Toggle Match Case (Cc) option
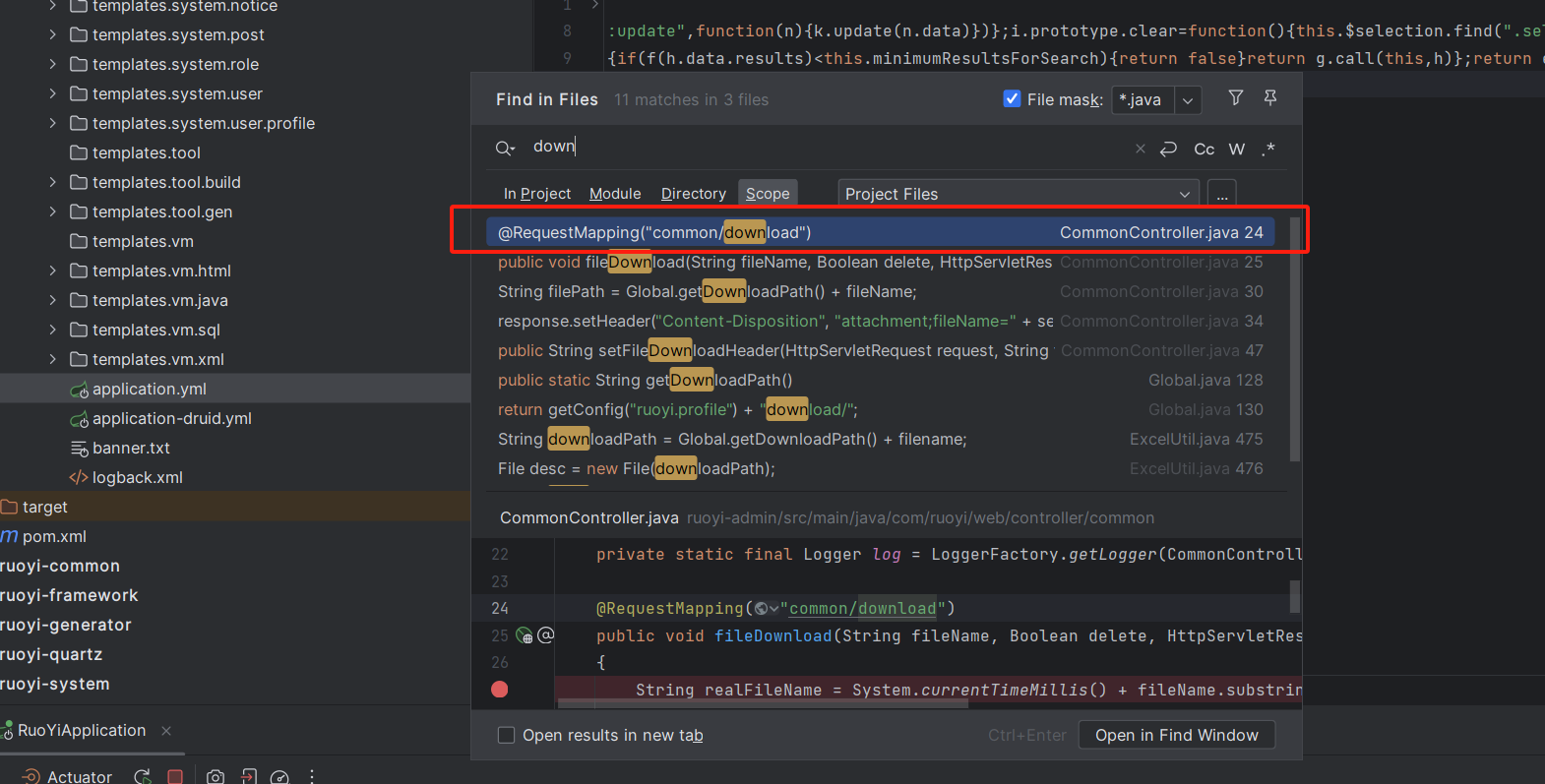 pos(1204,149)
